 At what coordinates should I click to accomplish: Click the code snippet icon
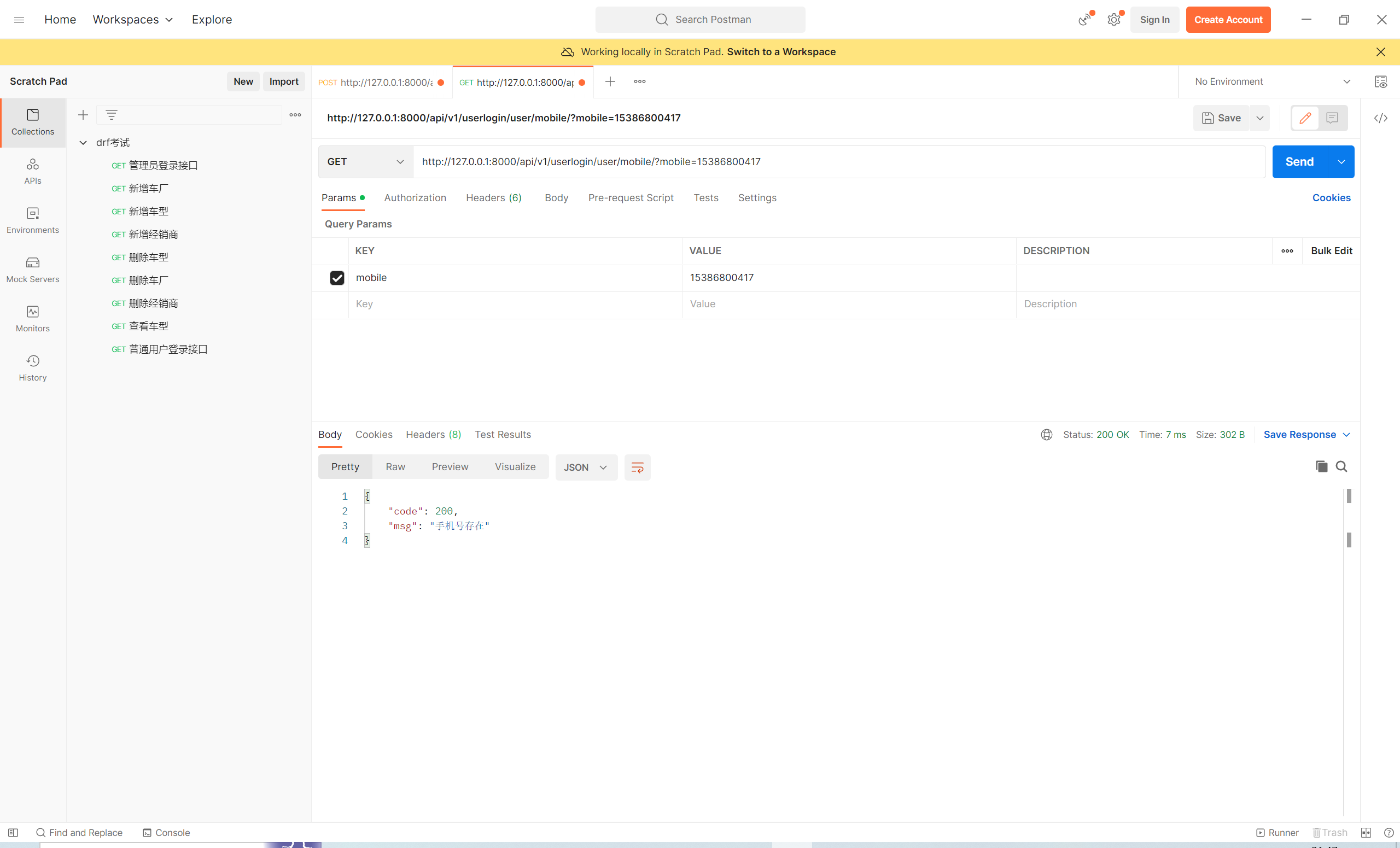[x=1381, y=118]
